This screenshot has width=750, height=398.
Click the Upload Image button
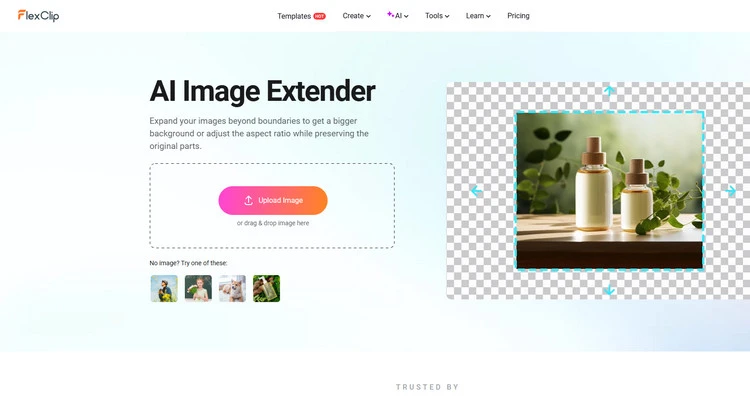[273, 200]
